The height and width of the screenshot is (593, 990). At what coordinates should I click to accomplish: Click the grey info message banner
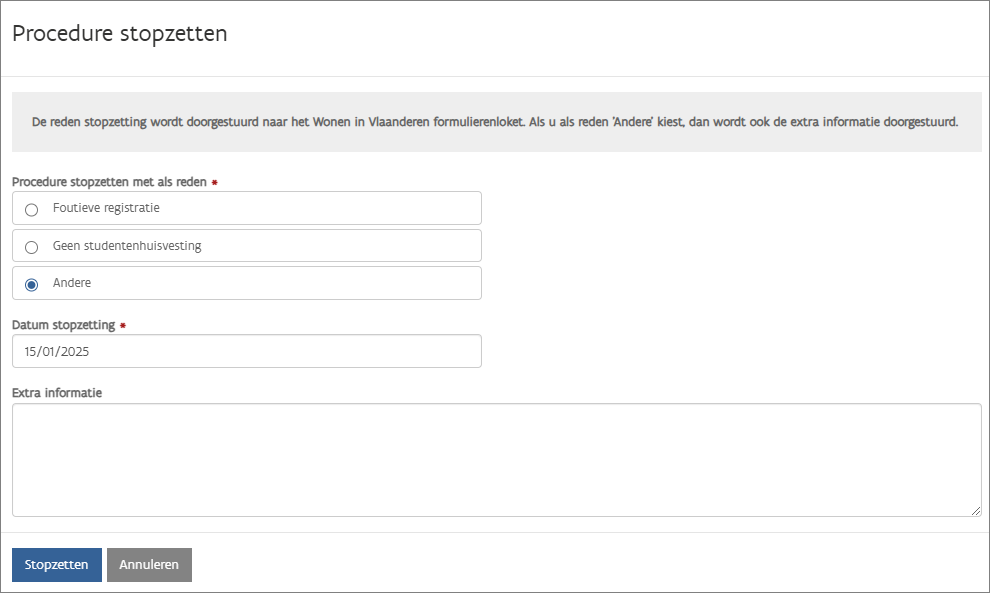click(496, 123)
